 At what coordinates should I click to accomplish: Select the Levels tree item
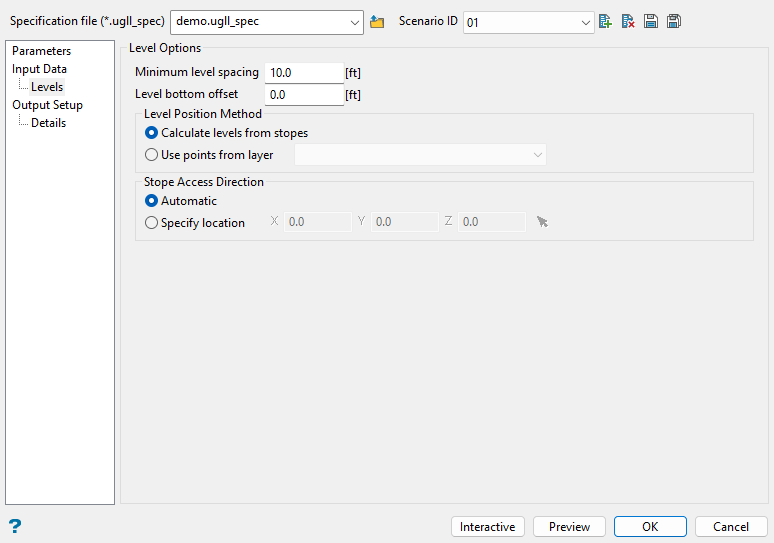tap(47, 87)
